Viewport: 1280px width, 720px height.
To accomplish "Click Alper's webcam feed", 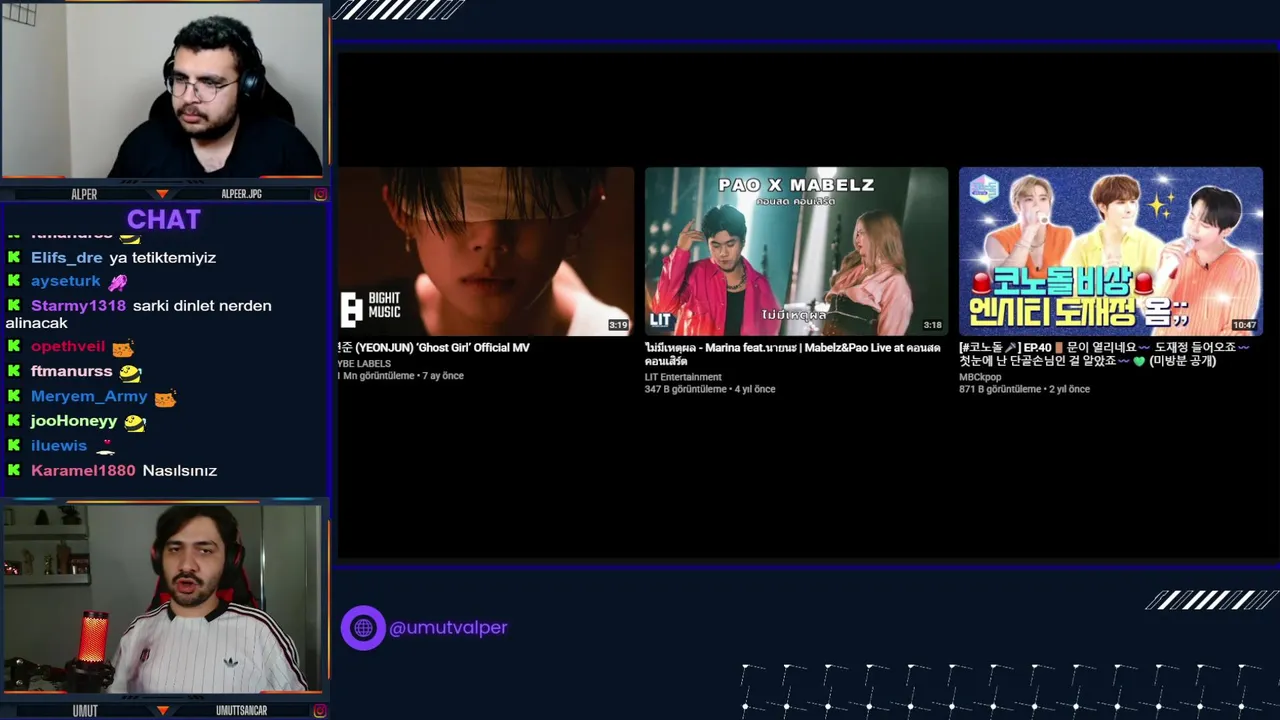I will tap(162, 90).
